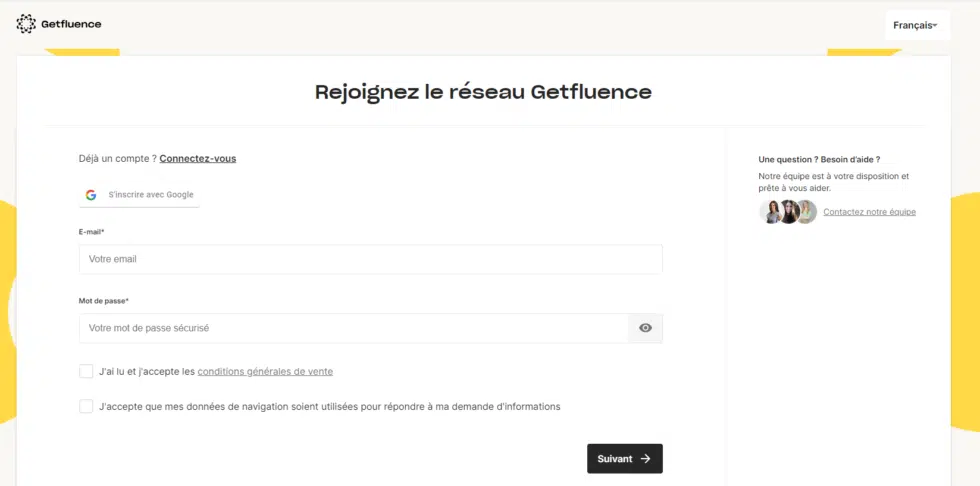Click the S'inscrire avec Google button
Image resolution: width=980 pixels, height=486 pixels.
coord(139,195)
